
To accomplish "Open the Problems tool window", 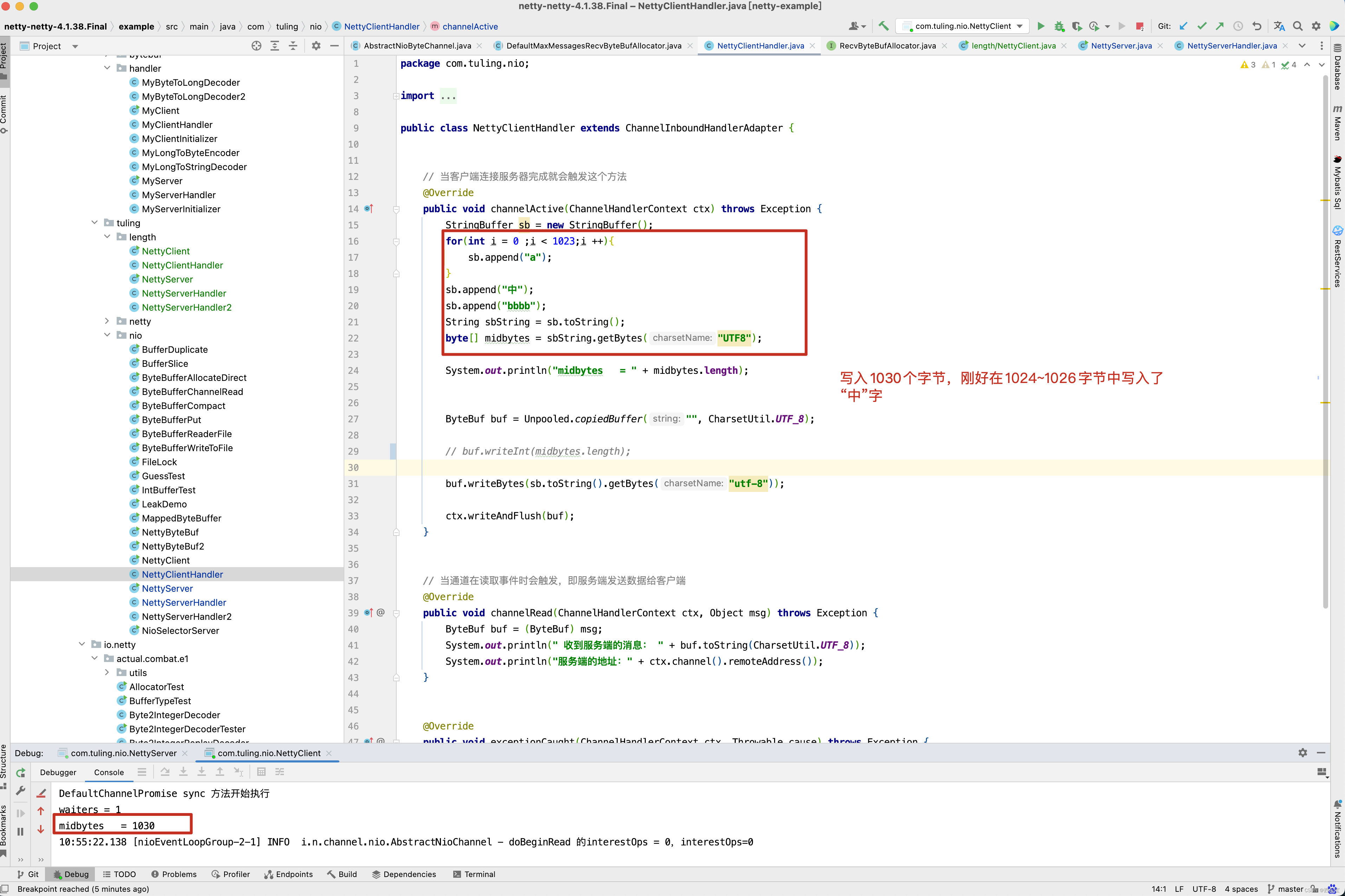I will point(174,874).
